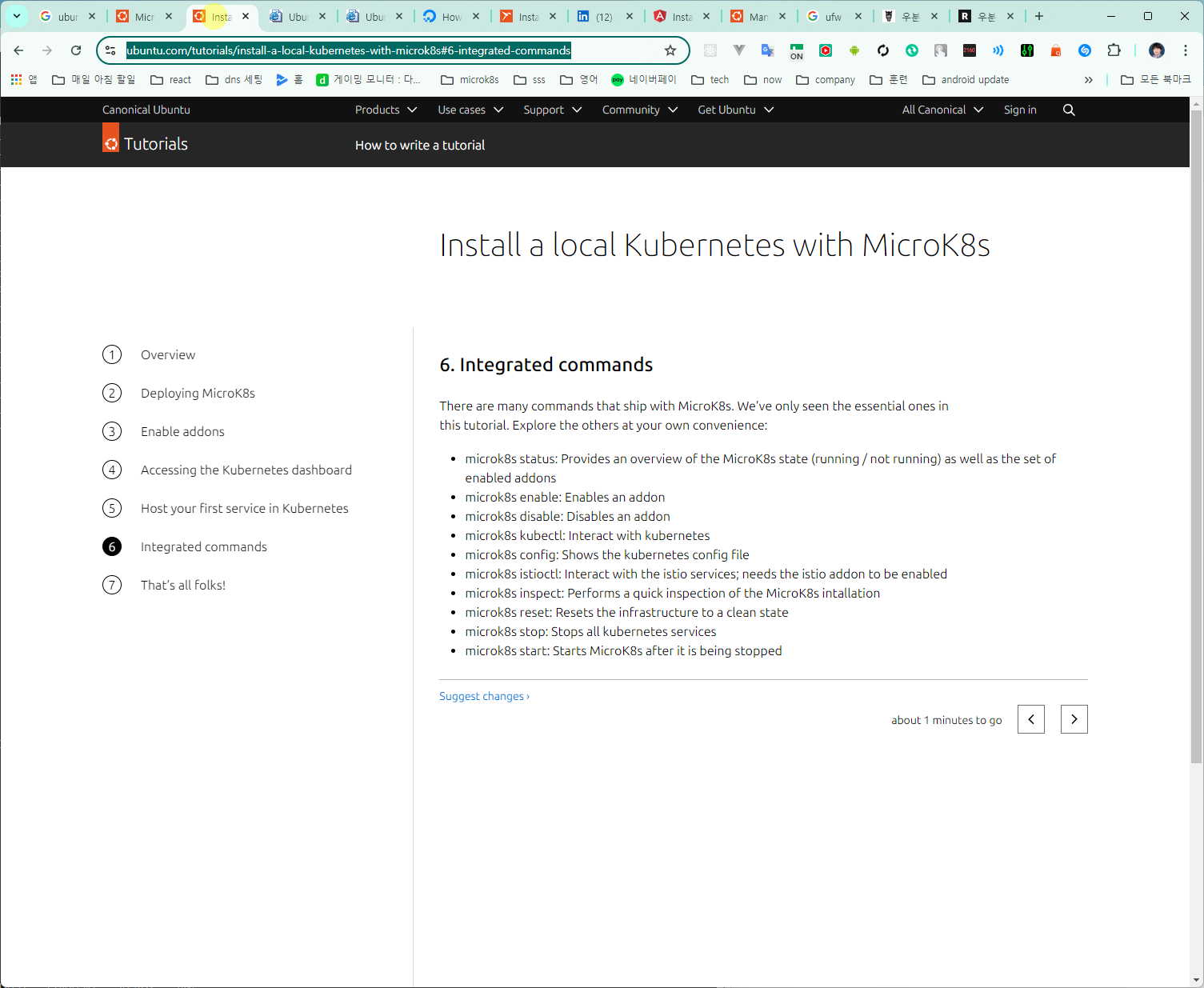Open the Extensions puzzle piece menu

(1114, 50)
